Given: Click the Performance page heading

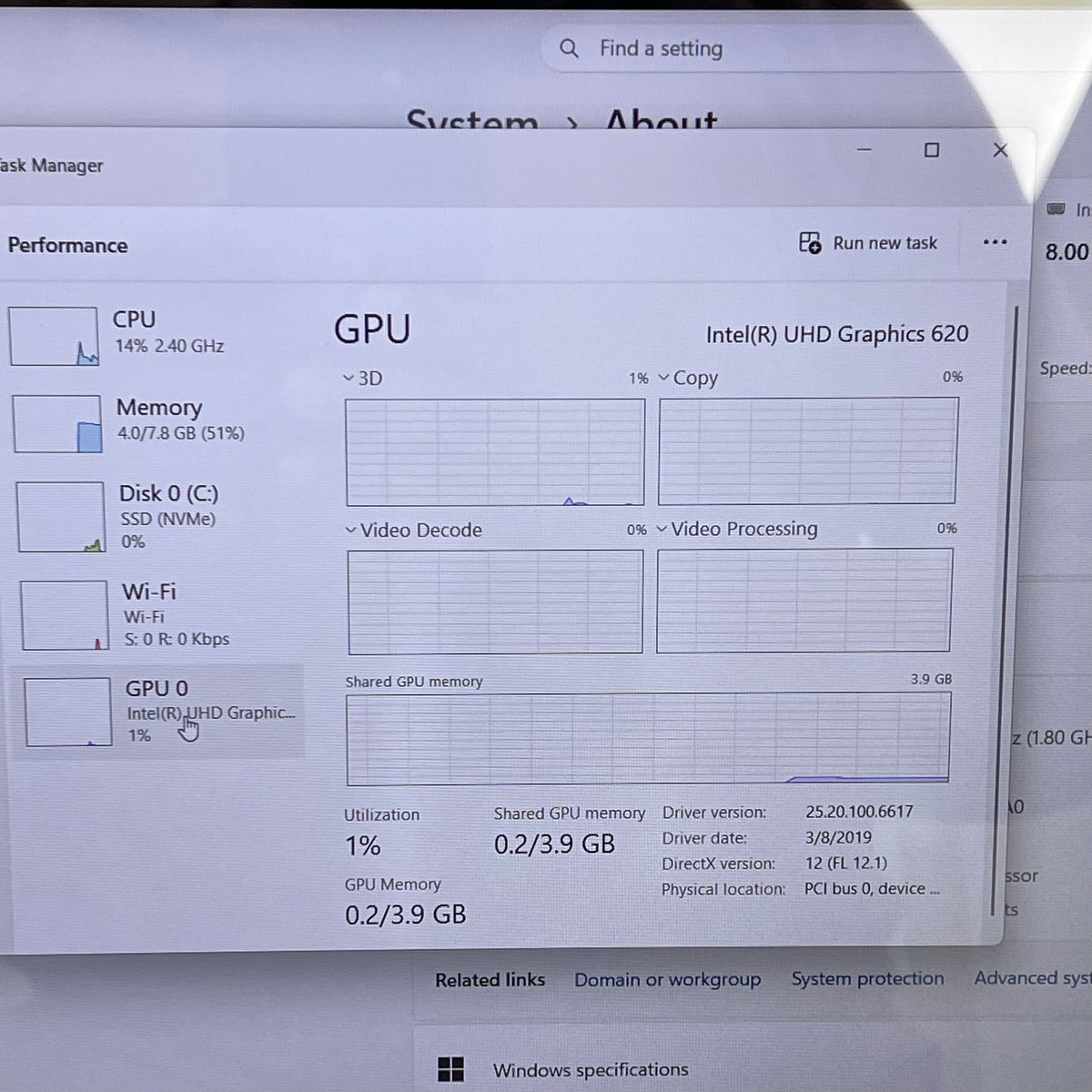Looking at the screenshot, I should click(67, 246).
